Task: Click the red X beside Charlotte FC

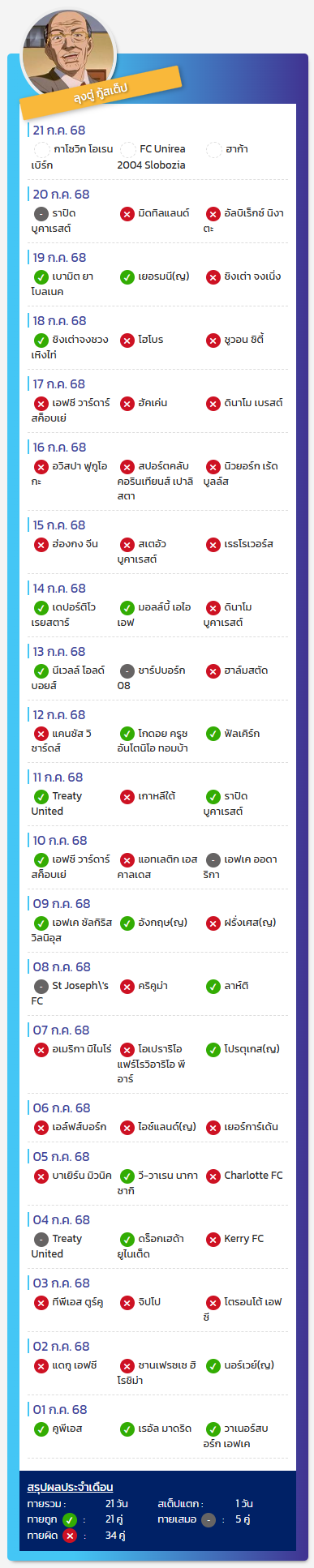Action: (x=213, y=1176)
